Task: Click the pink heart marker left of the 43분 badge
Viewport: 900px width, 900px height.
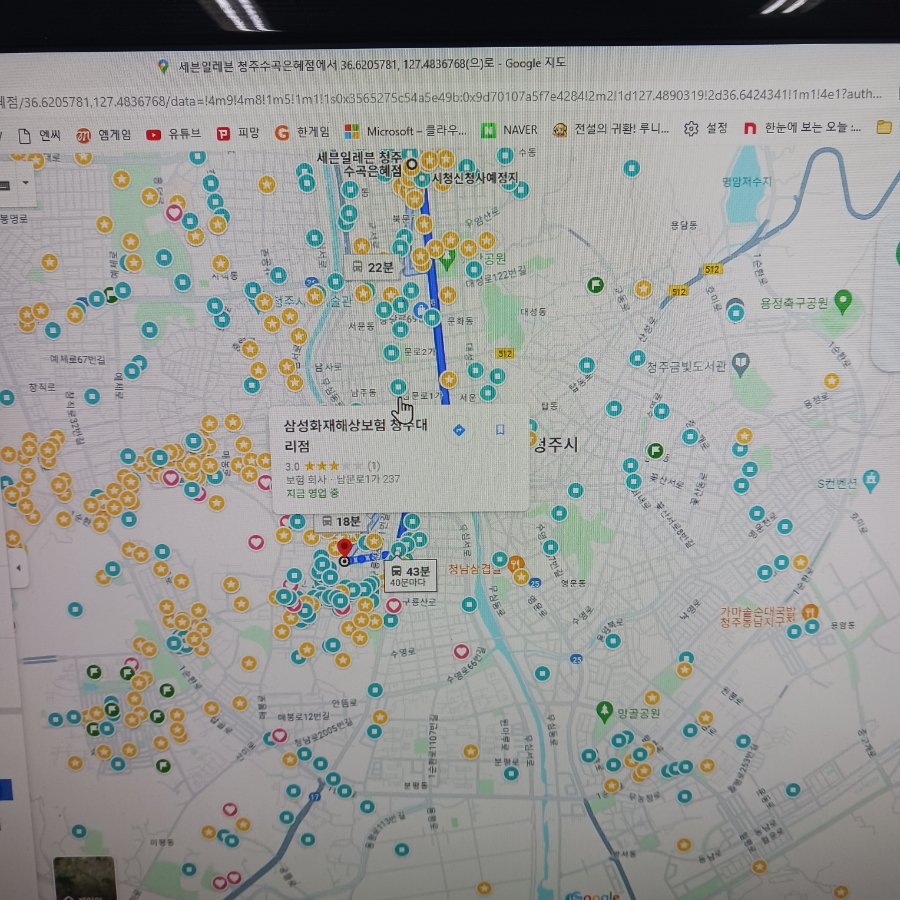Action: [256, 541]
